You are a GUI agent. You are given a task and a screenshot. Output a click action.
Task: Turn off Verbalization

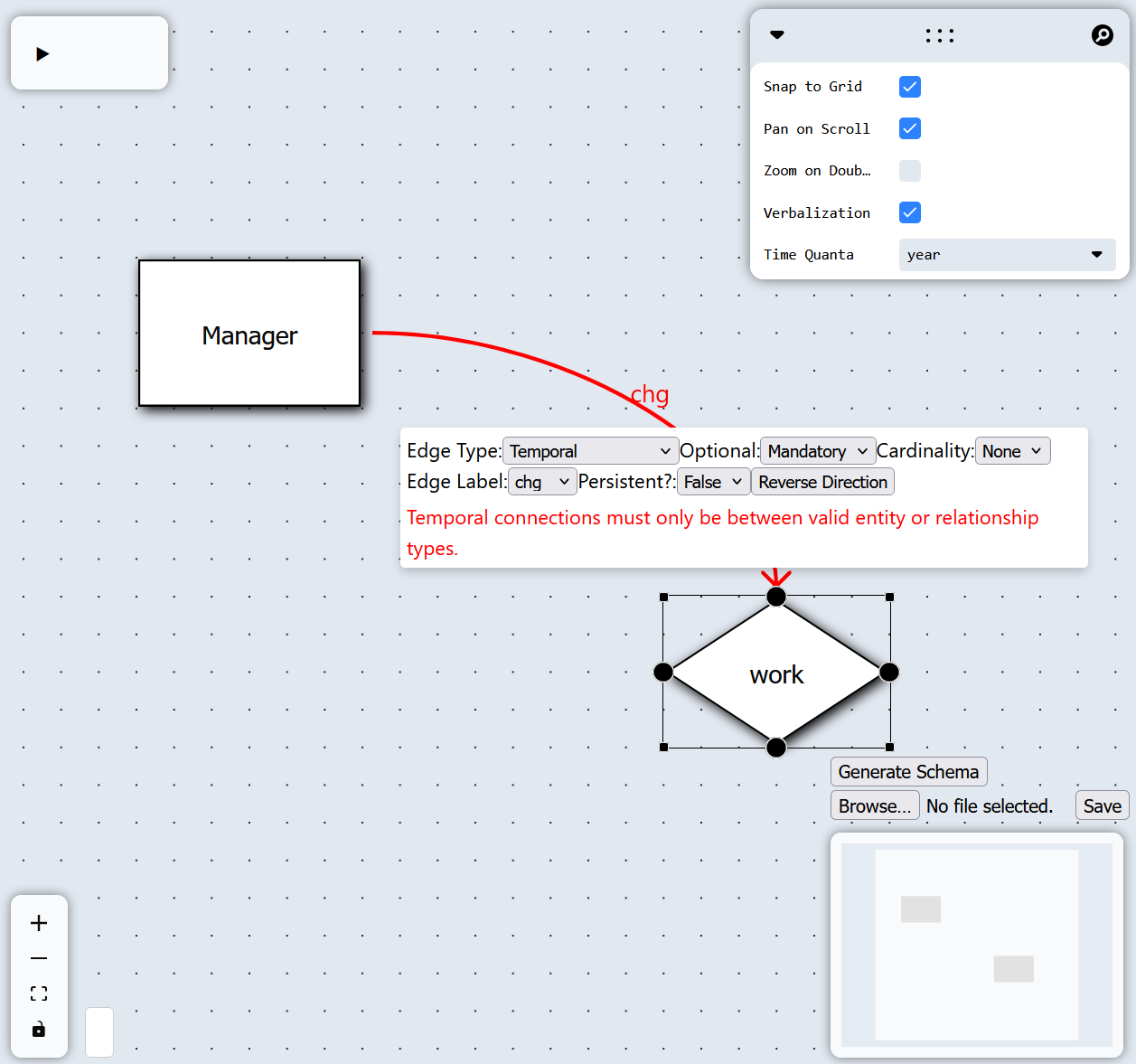pyautogui.click(x=909, y=212)
